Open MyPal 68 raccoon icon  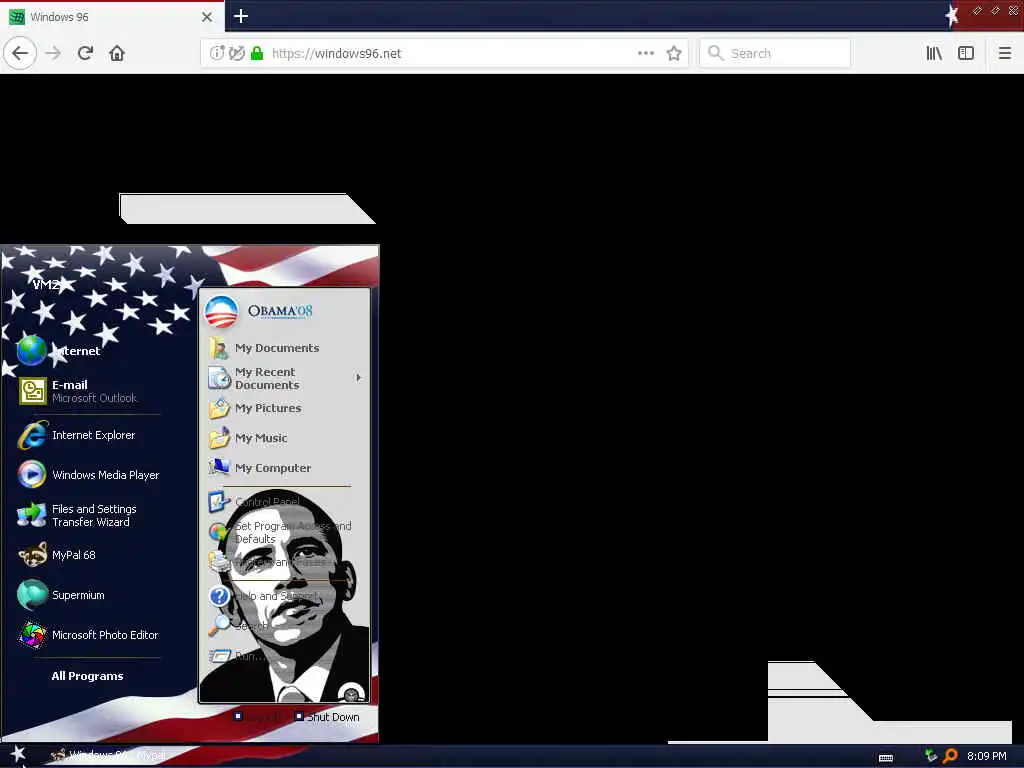tap(32, 555)
